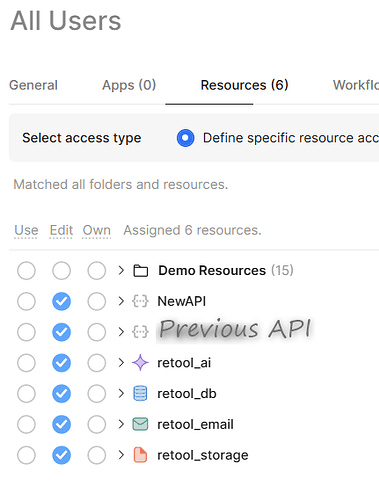Click the retool_db database icon

pyautogui.click(x=140, y=393)
